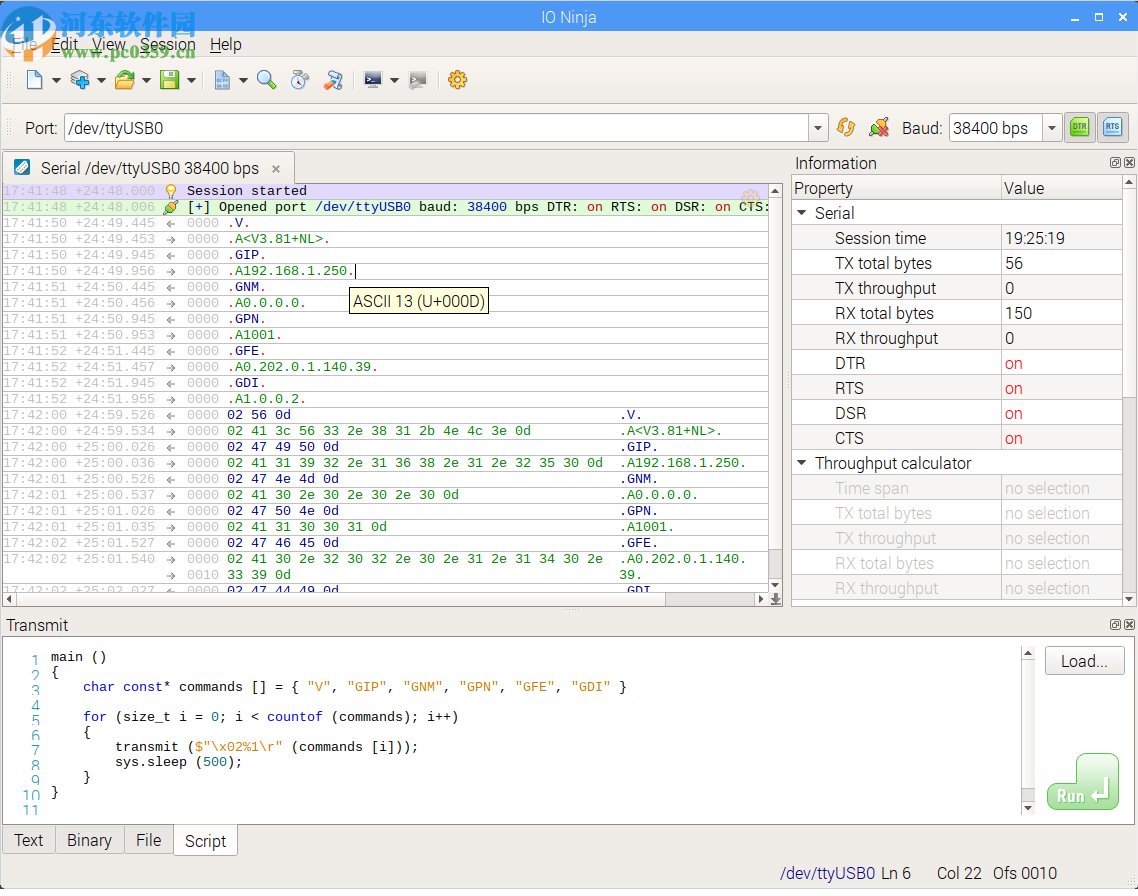Close the Serial /dev/ttyUSB0 session tab

click(276, 169)
